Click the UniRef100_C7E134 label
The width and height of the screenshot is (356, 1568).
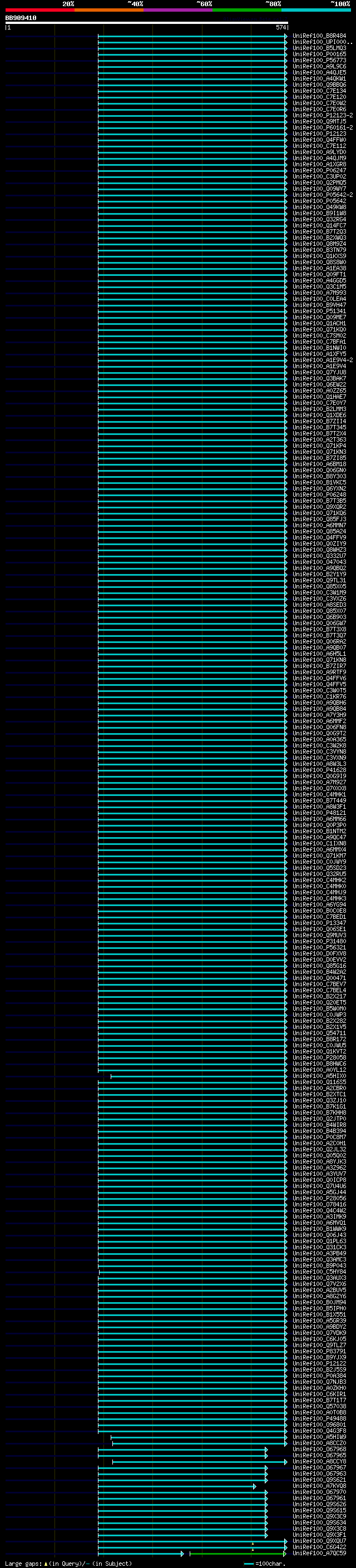[x=319, y=91]
